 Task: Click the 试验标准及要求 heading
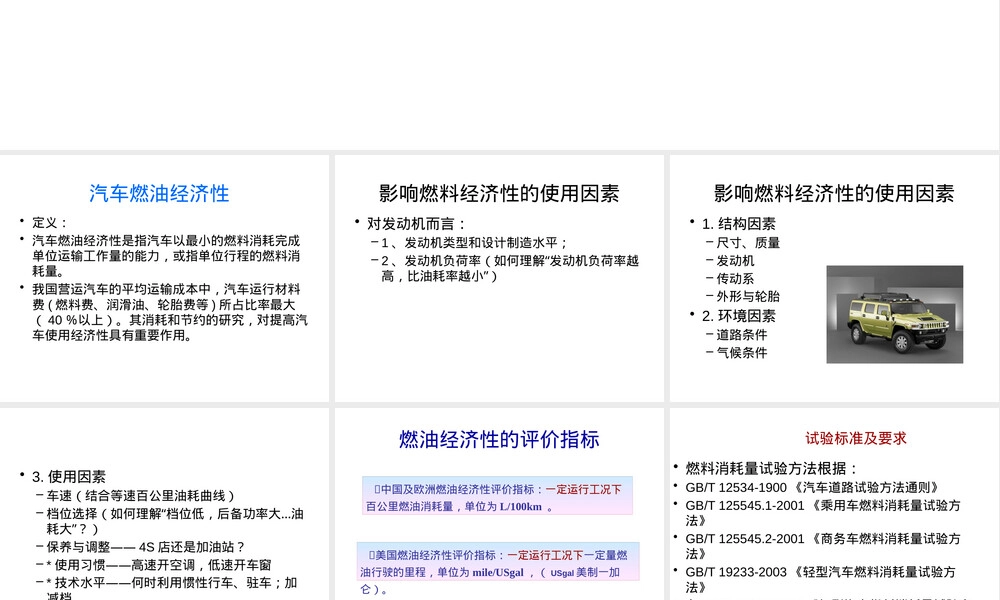pos(855,438)
